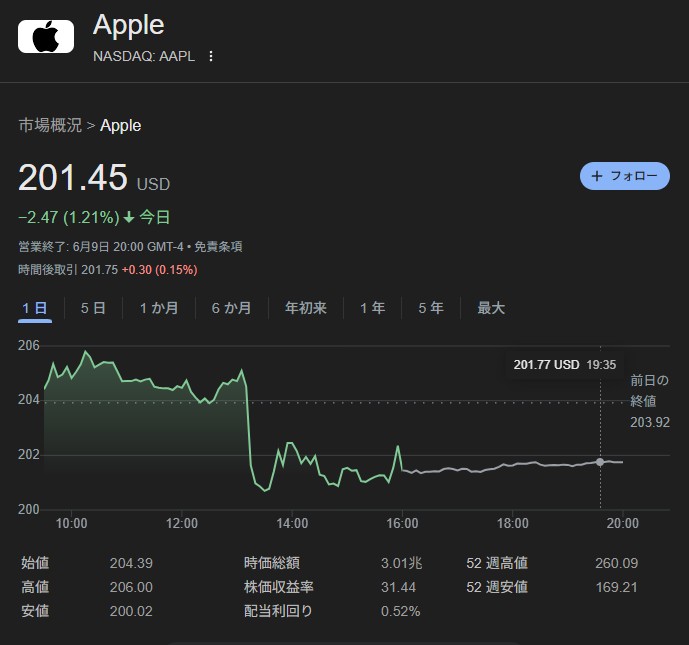Switch to the 1 か月 chart tab
The height and width of the screenshot is (645, 689).
(x=159, y=308)
